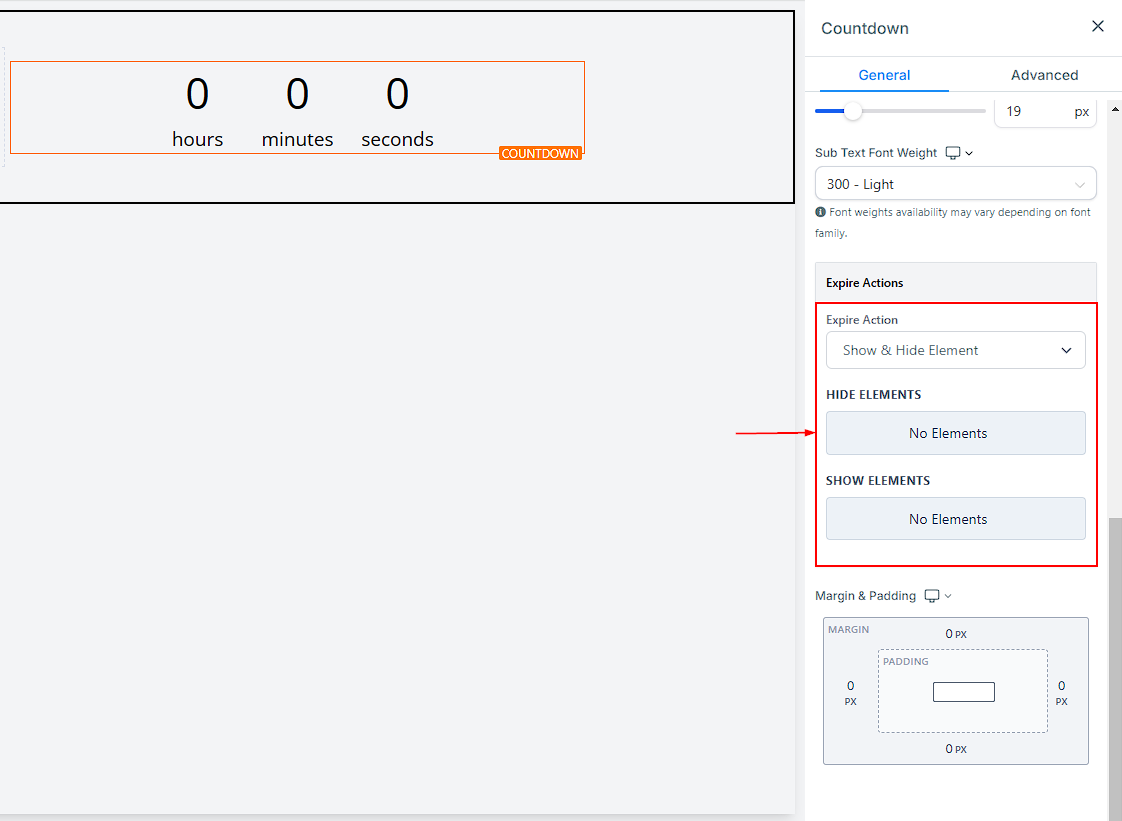Select the orange COUNTDOWN element label
Screen dimensions: 1122x821
540,153
